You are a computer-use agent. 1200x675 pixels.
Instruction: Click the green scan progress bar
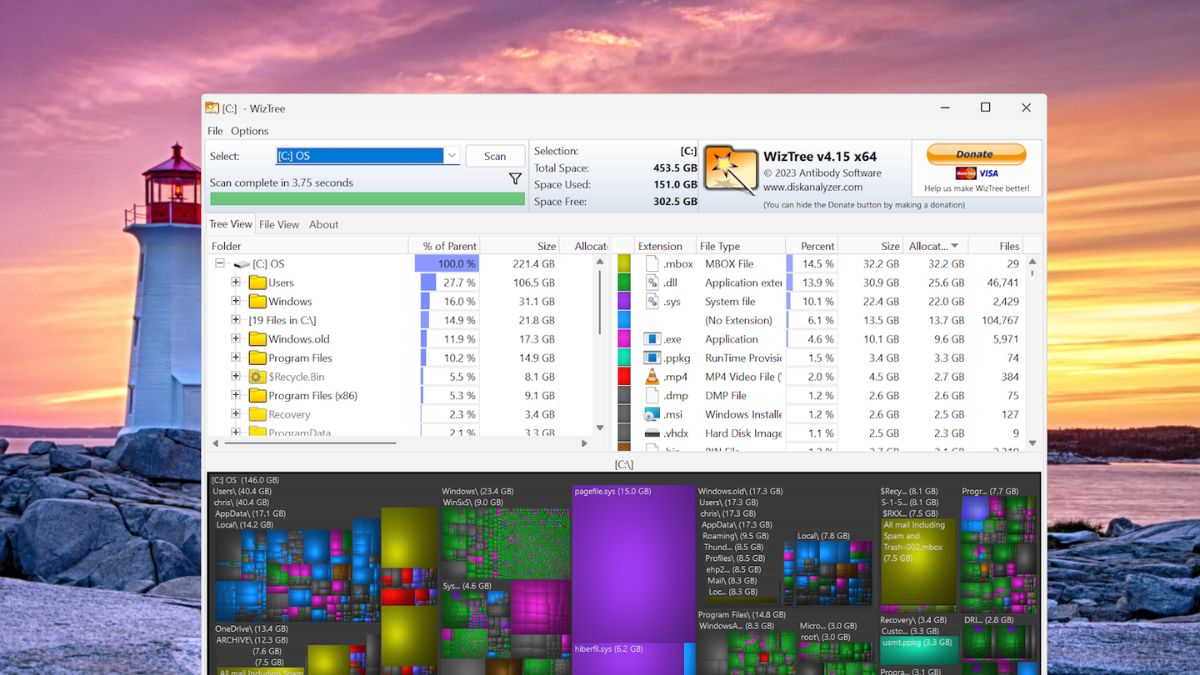click(x=367, y=199)
